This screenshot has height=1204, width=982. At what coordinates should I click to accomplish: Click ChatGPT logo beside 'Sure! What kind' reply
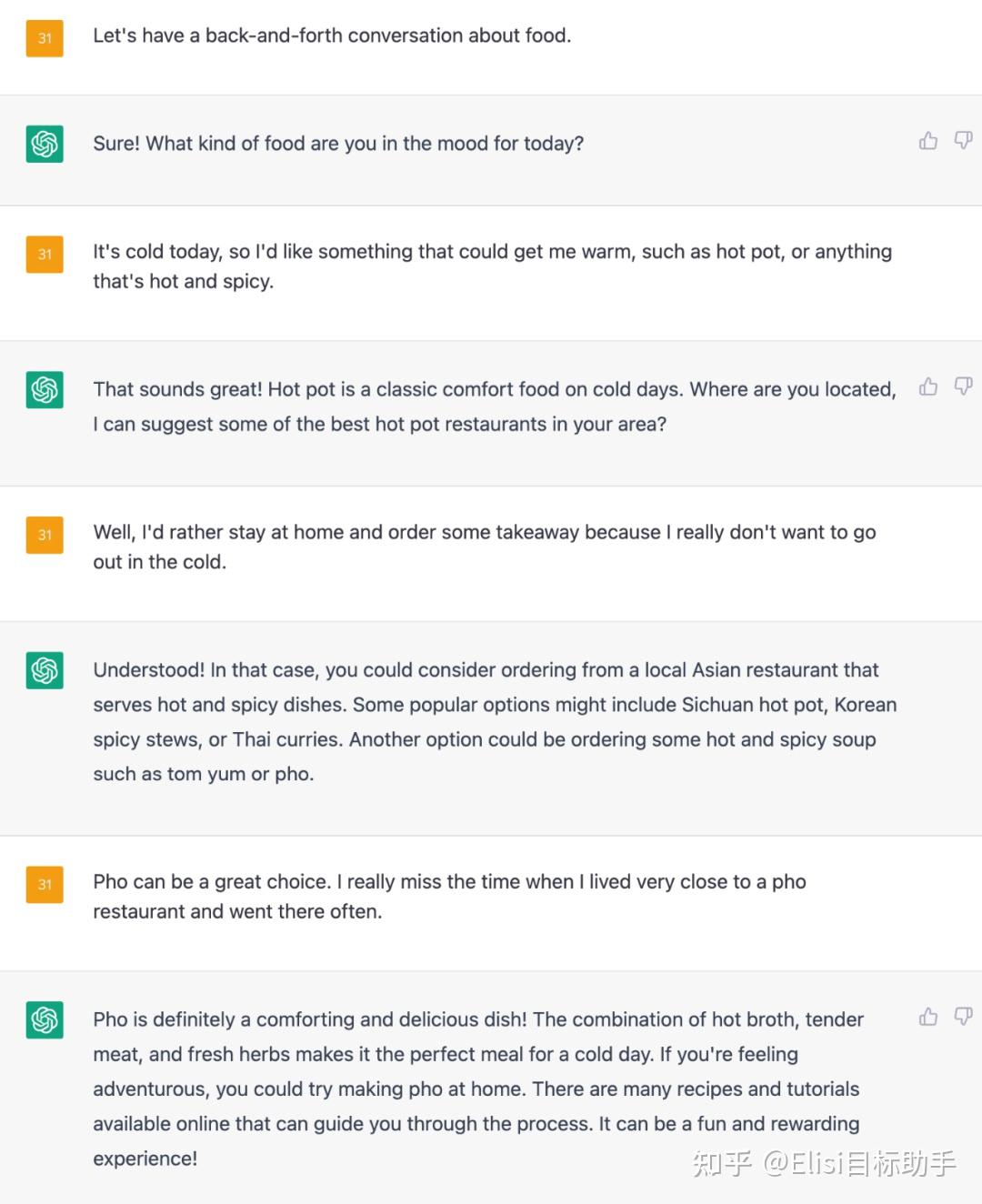click(x=45, y=144)
